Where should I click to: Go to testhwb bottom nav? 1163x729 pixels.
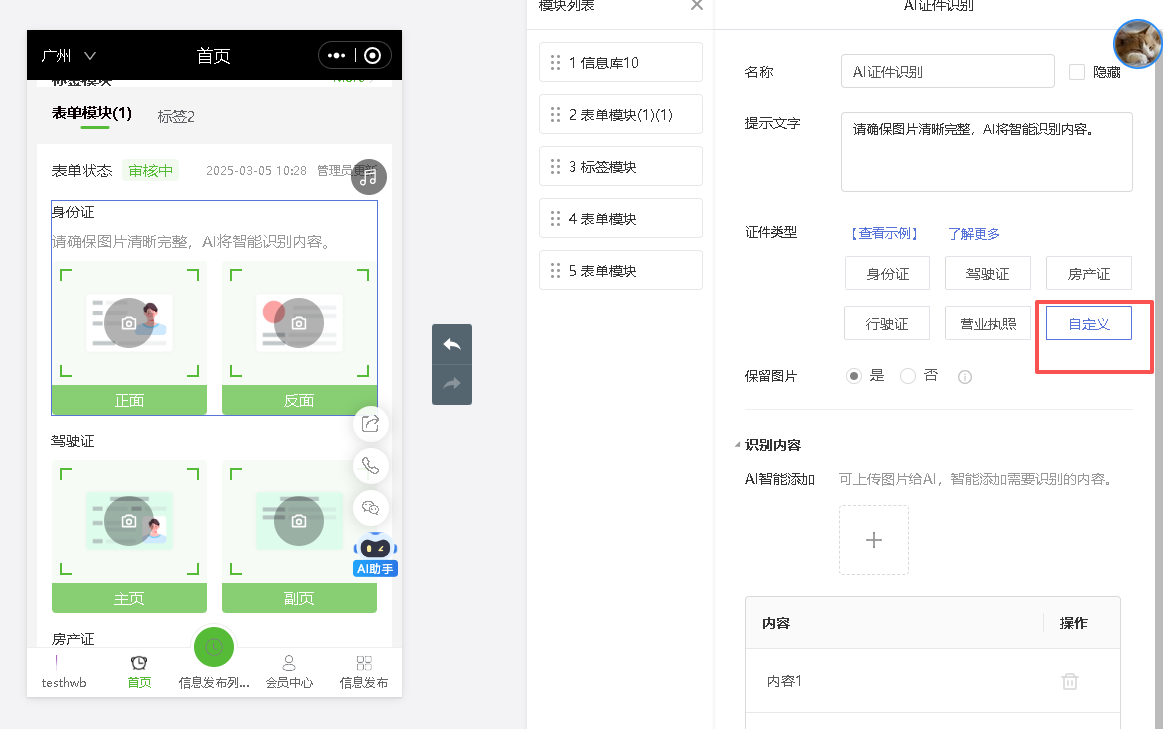[x=64, y=672]
